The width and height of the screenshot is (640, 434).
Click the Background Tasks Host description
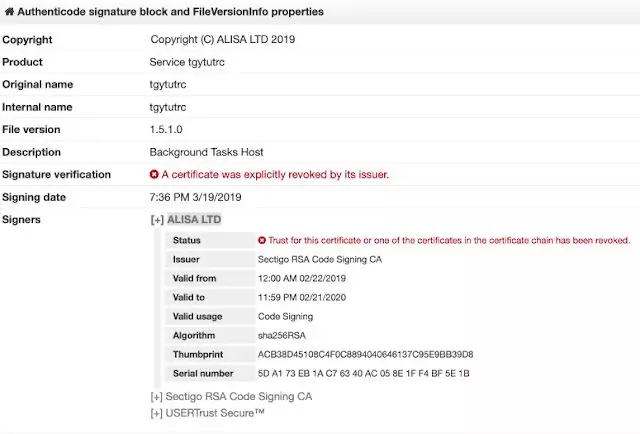click(206, 152)
